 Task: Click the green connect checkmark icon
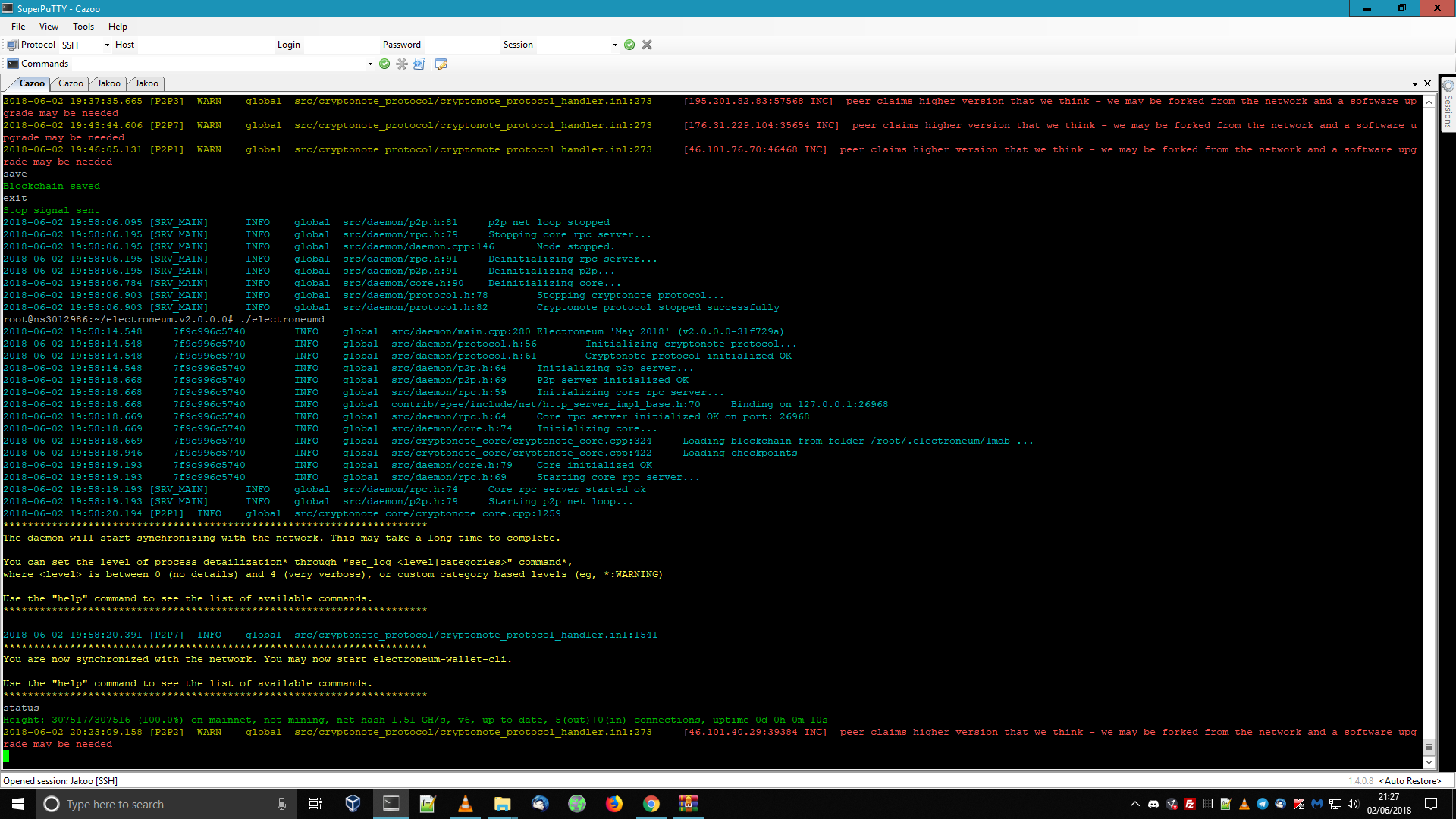(629, 45)
